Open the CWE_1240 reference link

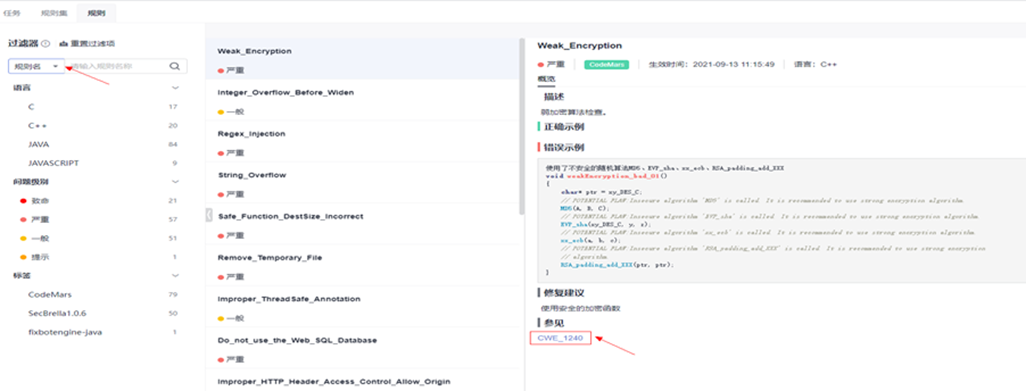(560, 338)
